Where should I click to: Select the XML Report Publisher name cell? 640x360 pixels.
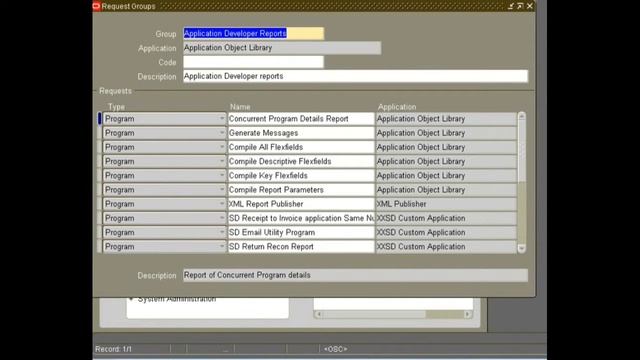point(301,204)
